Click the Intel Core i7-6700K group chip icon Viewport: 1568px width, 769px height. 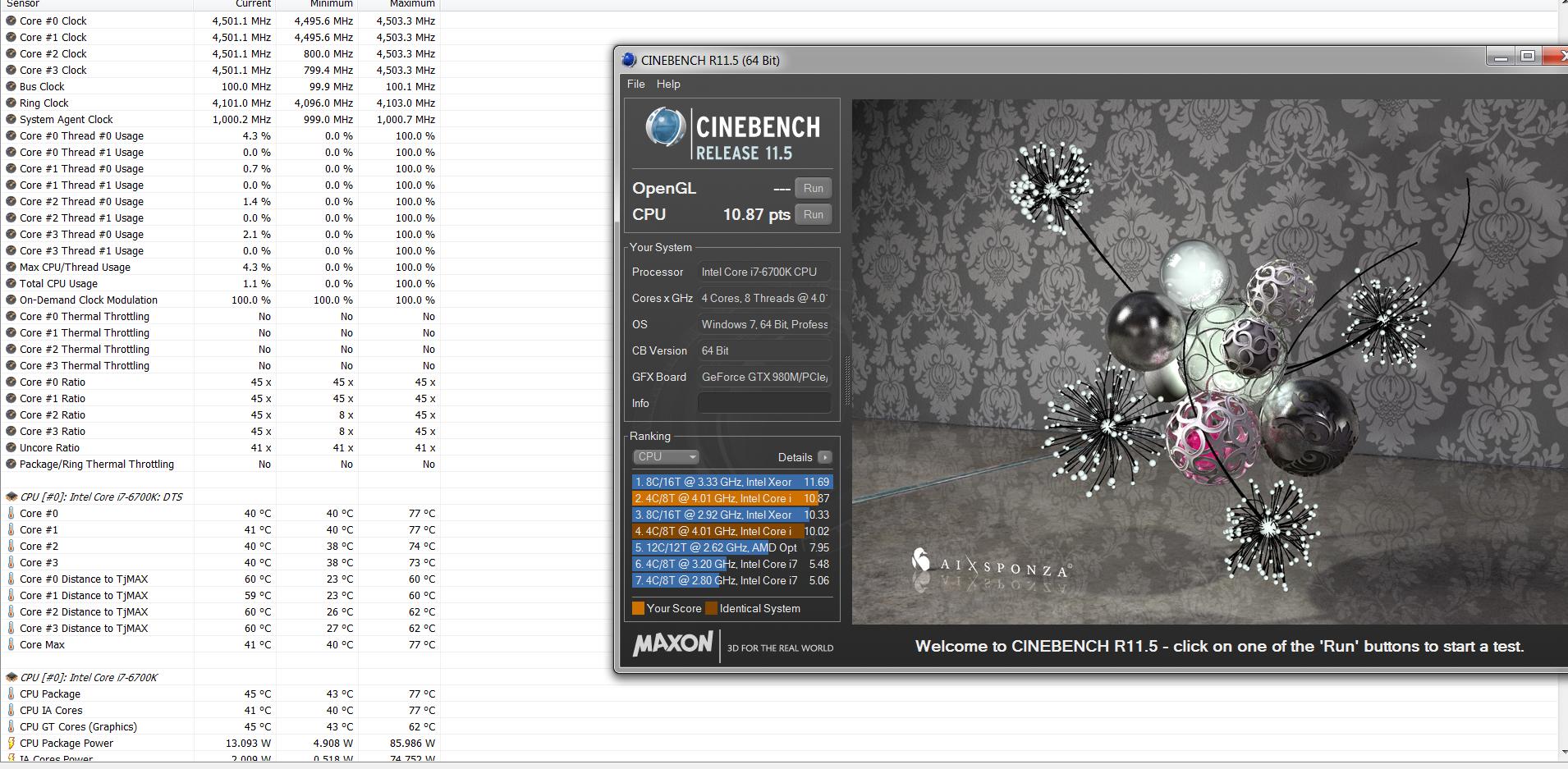point(11,677)
